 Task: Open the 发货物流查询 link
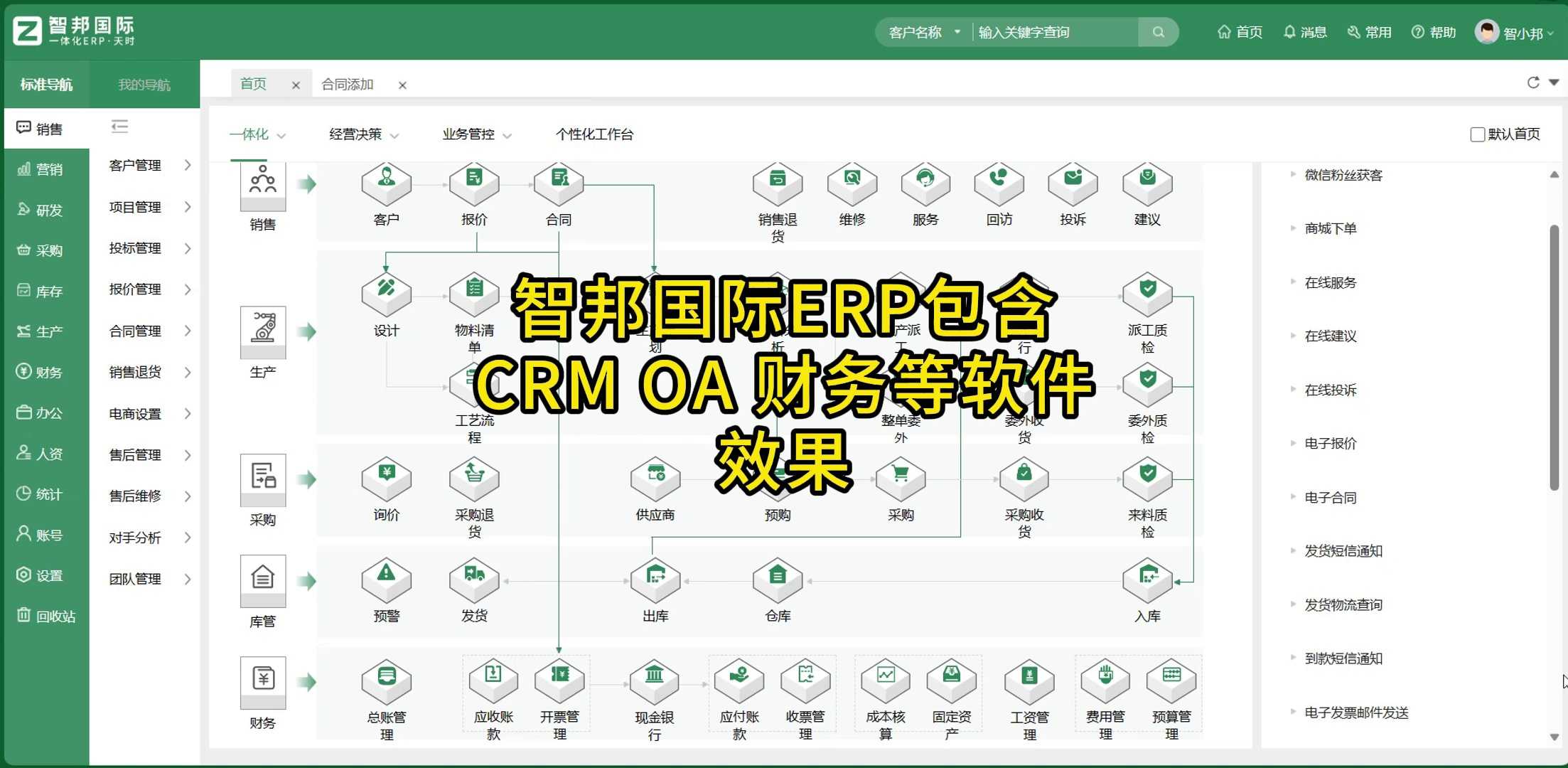pos(1343,604)
